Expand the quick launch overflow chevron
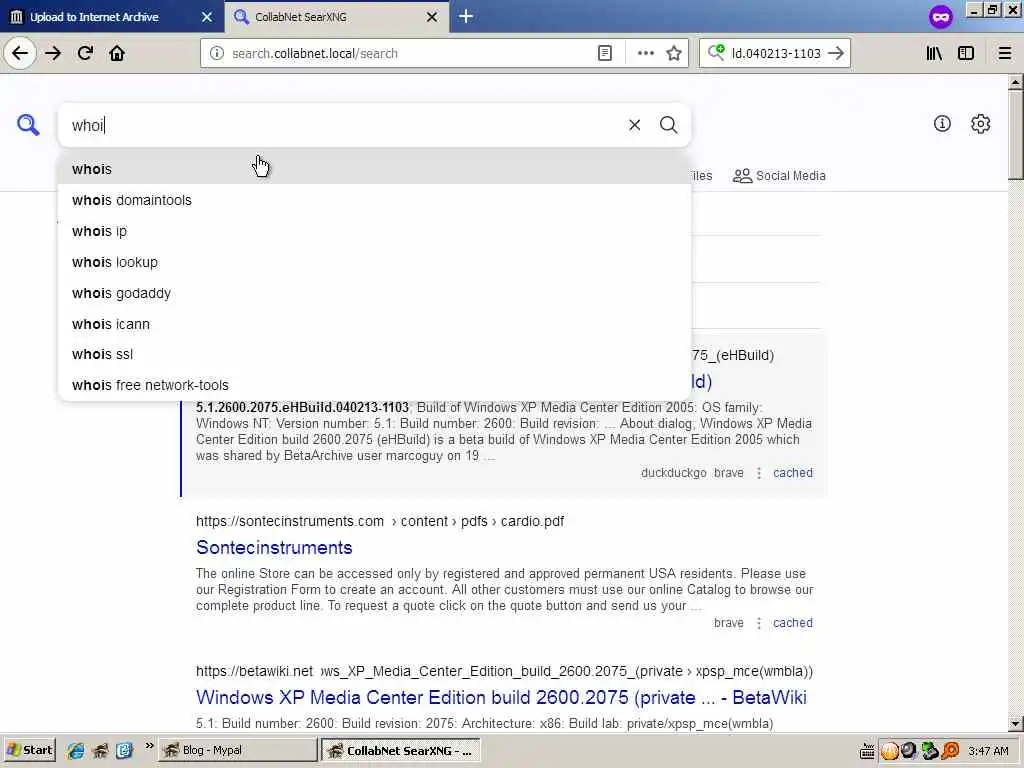 (x=149, y=745)
